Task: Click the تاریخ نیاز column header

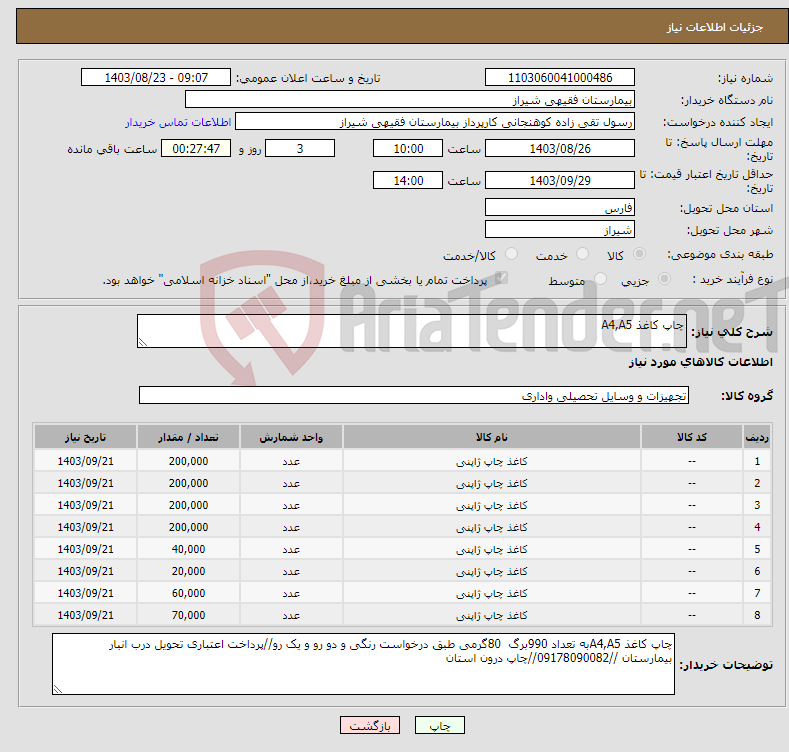Action: click(86, 437)
